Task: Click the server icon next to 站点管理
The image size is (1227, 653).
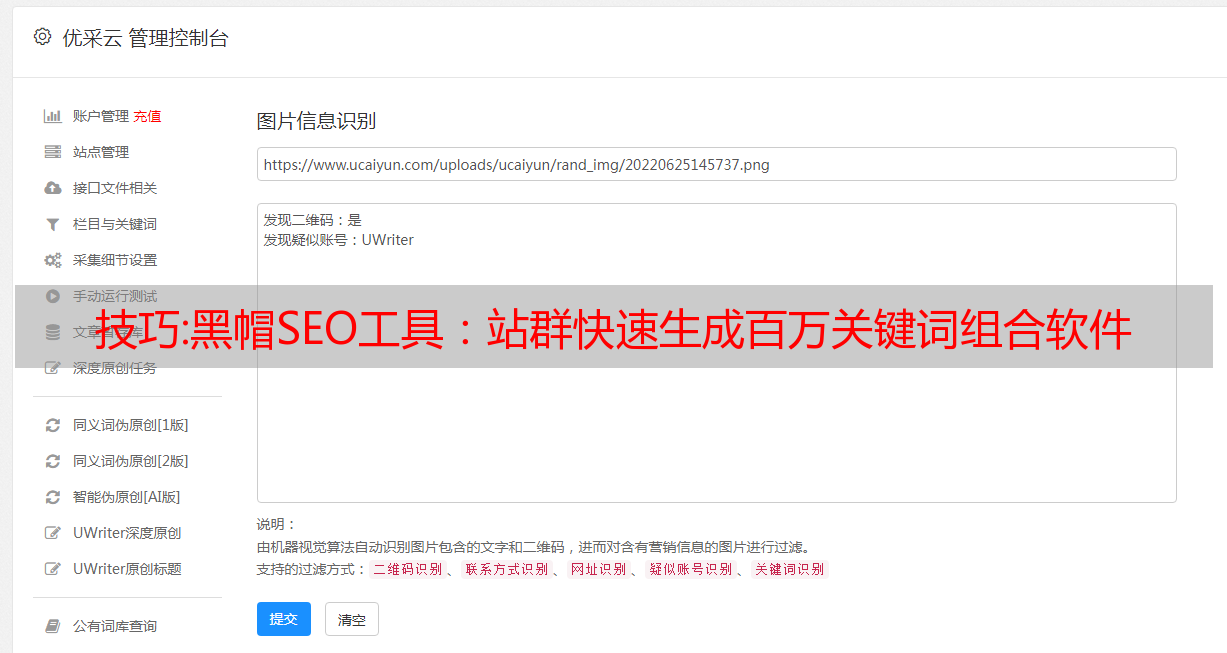Action: pyautogui.click(x=53, y=152)
